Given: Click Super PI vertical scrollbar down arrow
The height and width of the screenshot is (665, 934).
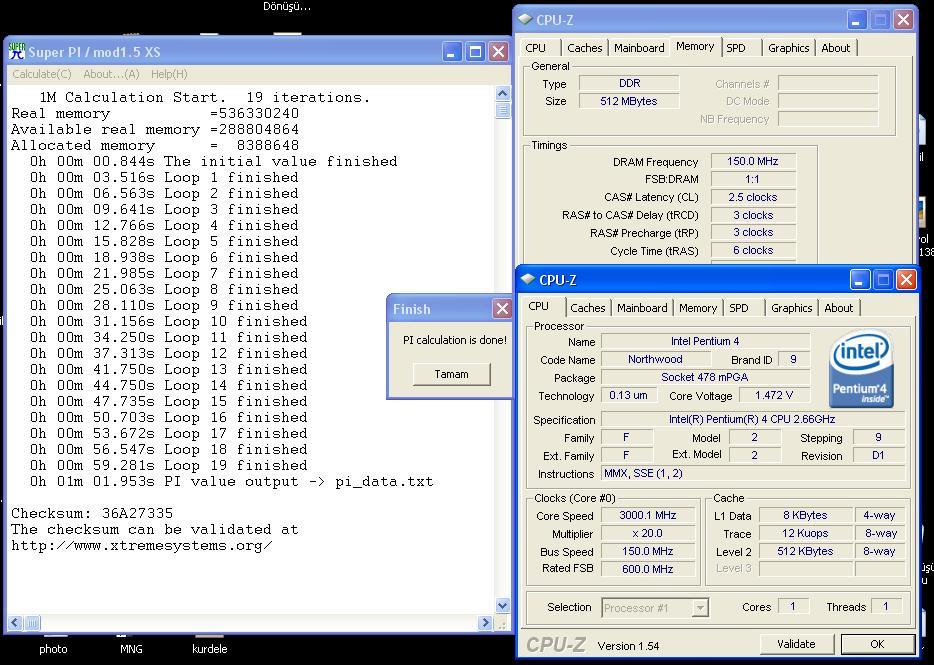Looking at the screenshot, I should click(x=502, y=606).
